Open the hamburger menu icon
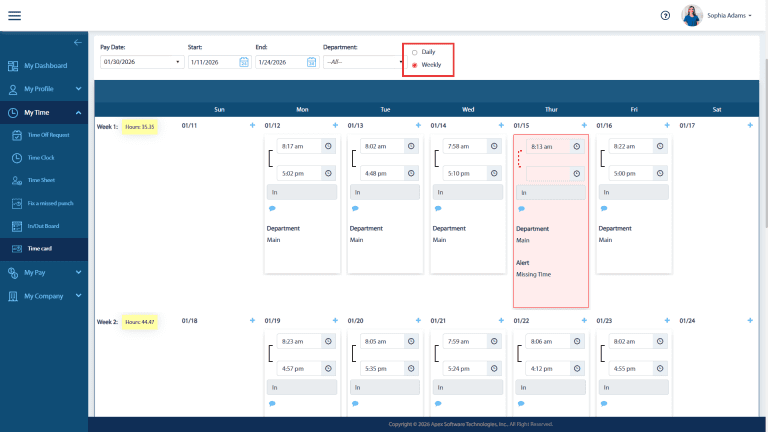Screen dimensions: 768x432 tap(15, 16)
